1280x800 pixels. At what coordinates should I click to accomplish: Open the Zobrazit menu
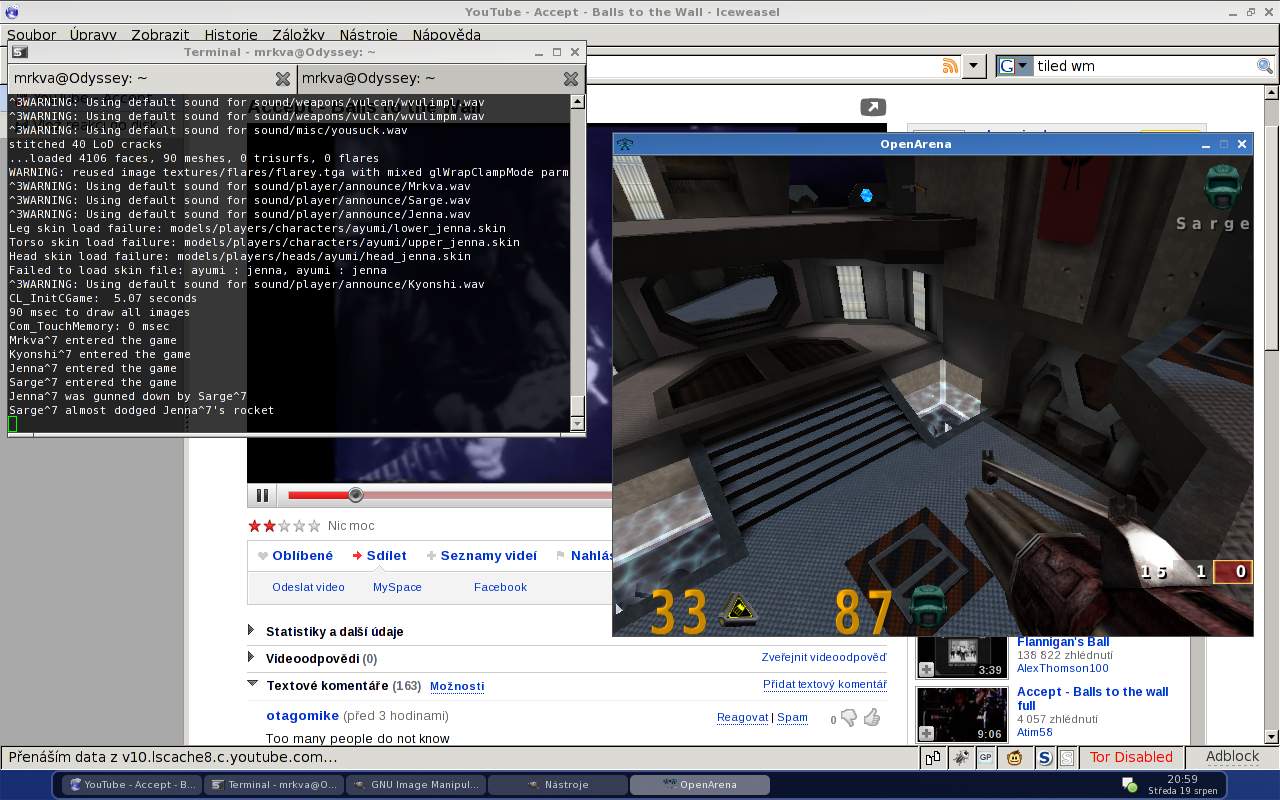pyautogui.click(x=160, y=35)
